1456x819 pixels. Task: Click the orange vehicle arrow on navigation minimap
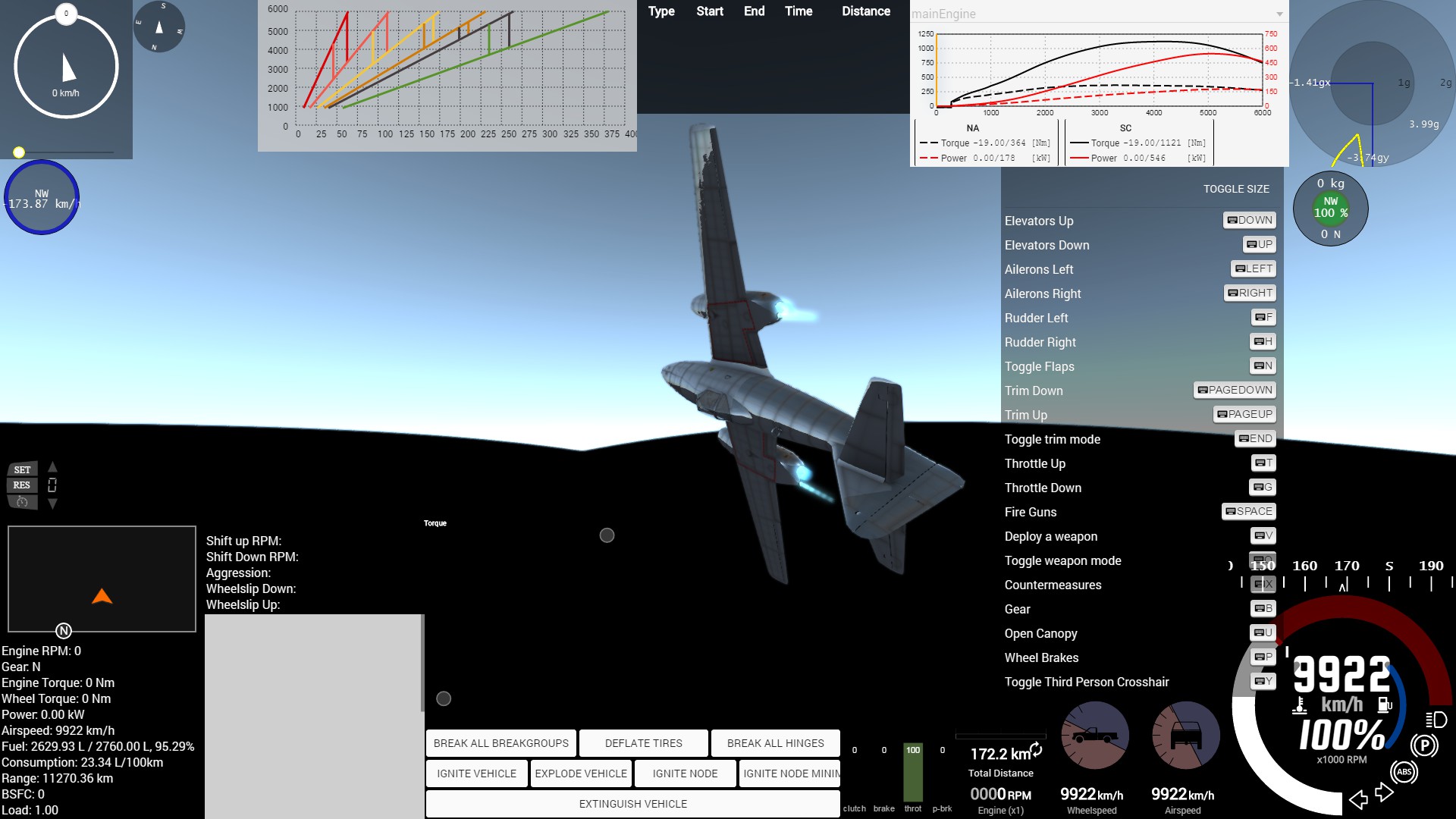102,597
